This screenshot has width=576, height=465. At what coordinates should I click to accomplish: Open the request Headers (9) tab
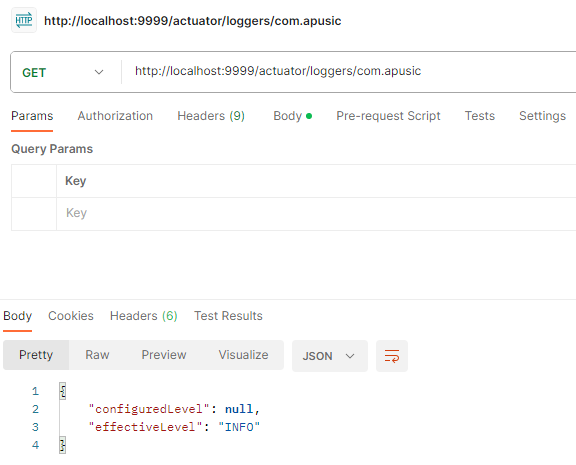point(211,116)
